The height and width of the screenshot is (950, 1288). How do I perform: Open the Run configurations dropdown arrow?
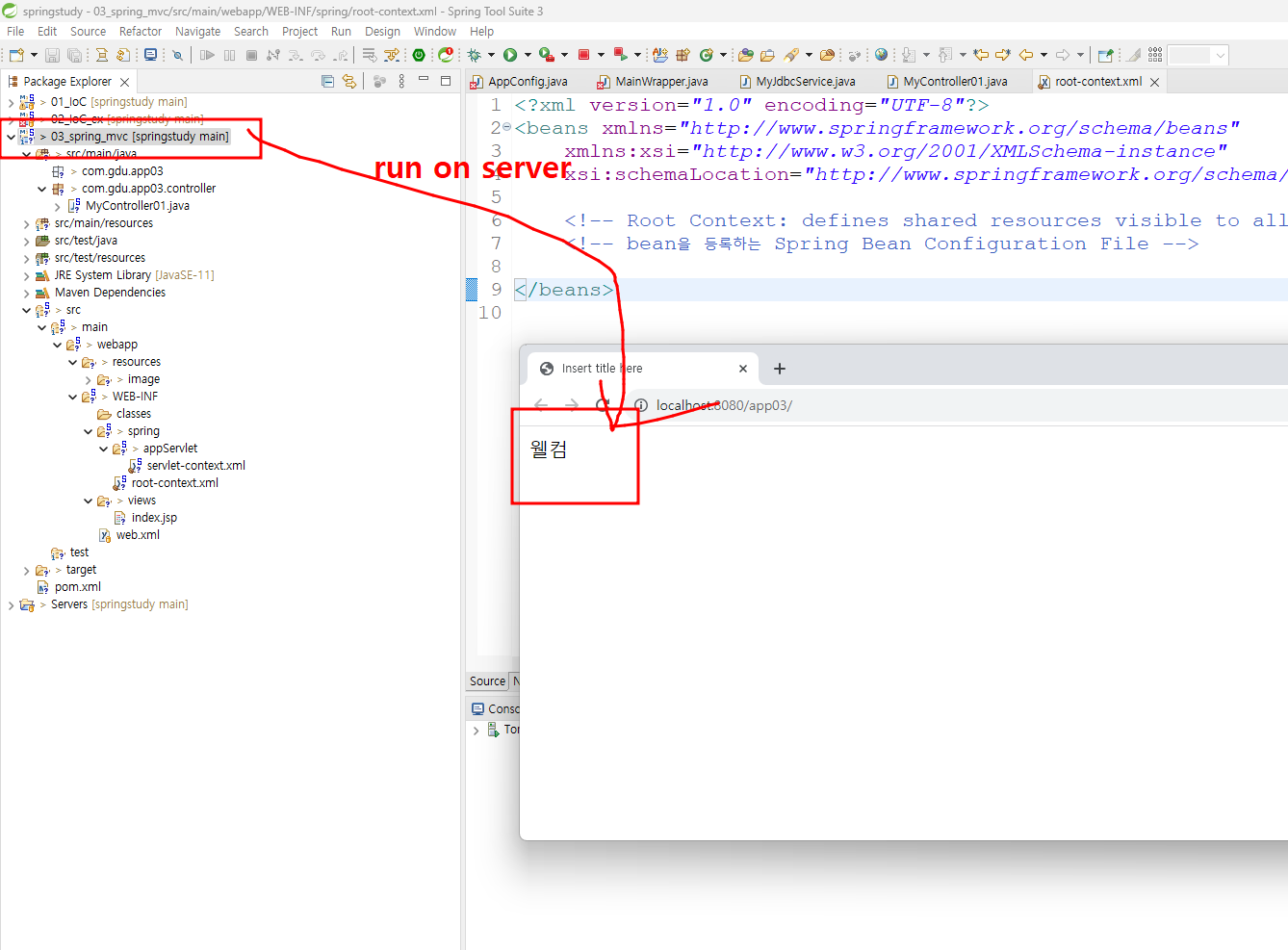click(528, 55)
